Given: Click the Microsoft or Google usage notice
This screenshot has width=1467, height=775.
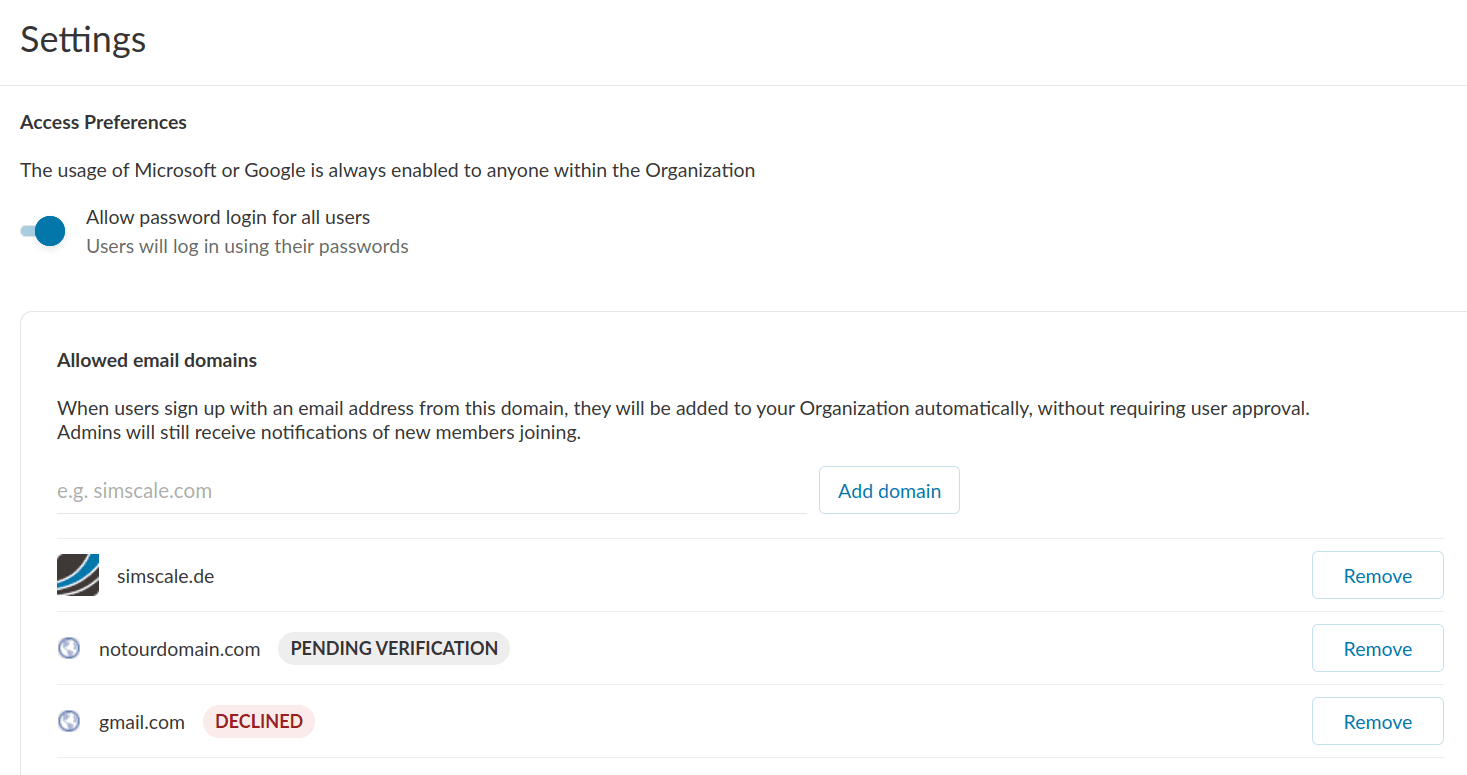Looking at the screenshot, I should tap(387, 171).
